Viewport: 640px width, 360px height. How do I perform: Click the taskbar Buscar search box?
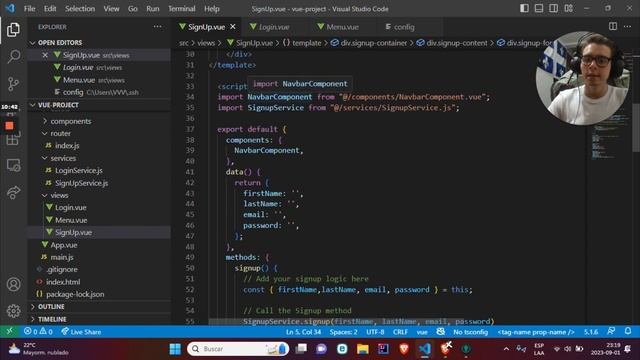pyautogui.click(x=238, y=349)
